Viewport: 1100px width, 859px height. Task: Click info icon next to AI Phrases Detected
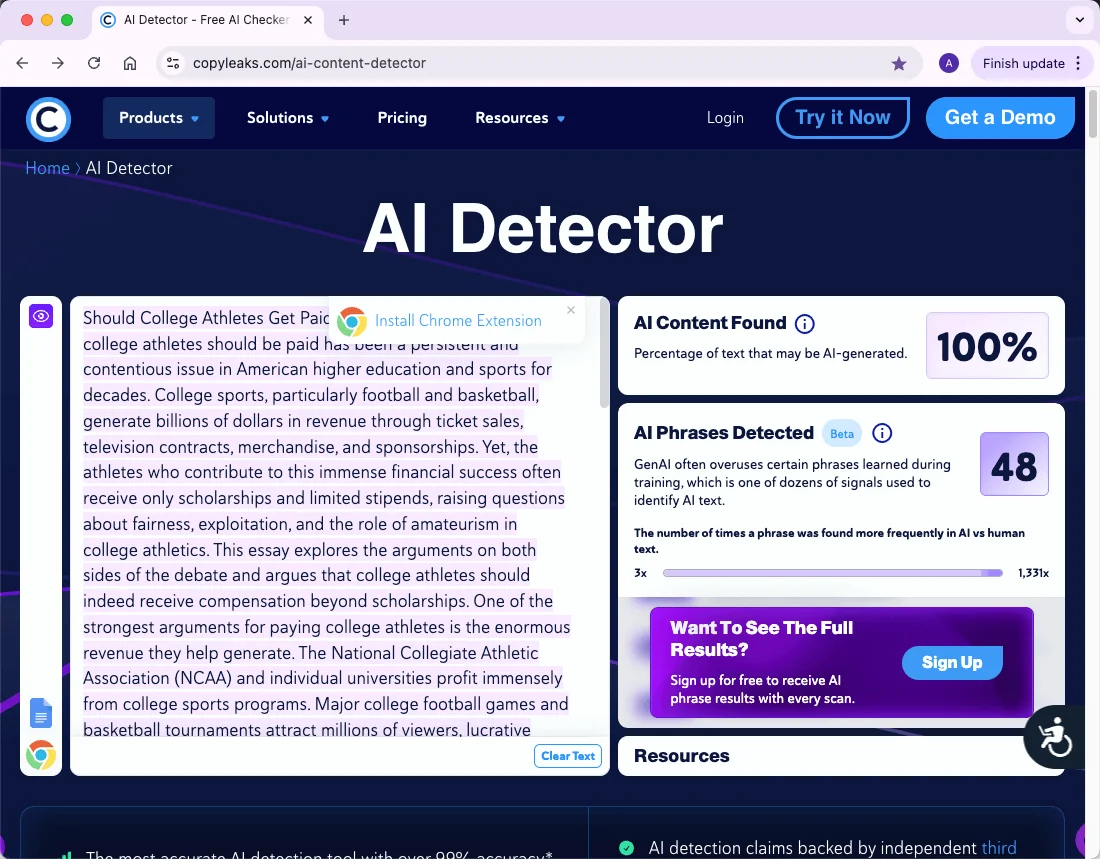pyautogui.click(x=882, y=433)
